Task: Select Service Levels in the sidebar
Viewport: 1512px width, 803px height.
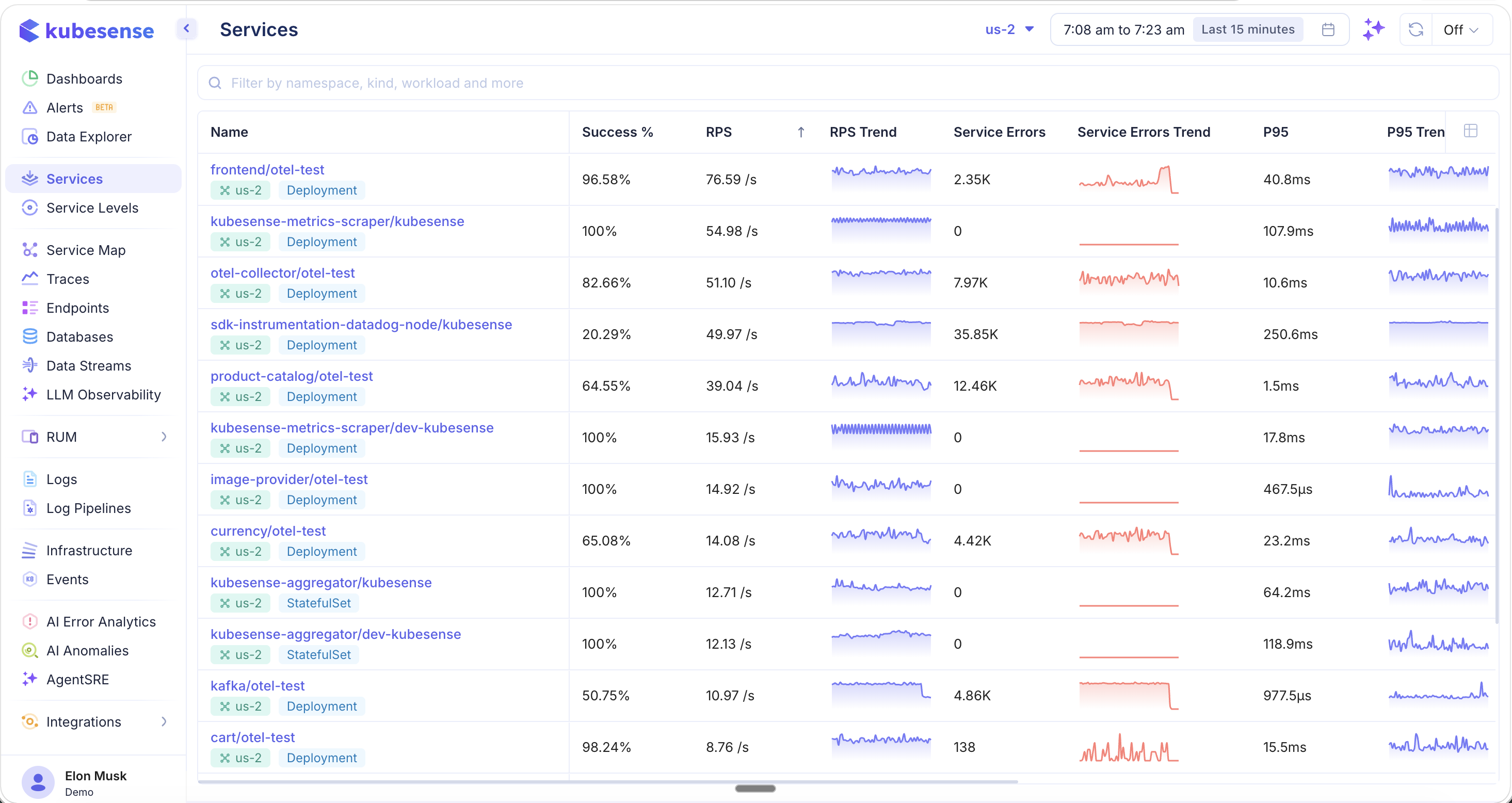Action: point(92,207)
